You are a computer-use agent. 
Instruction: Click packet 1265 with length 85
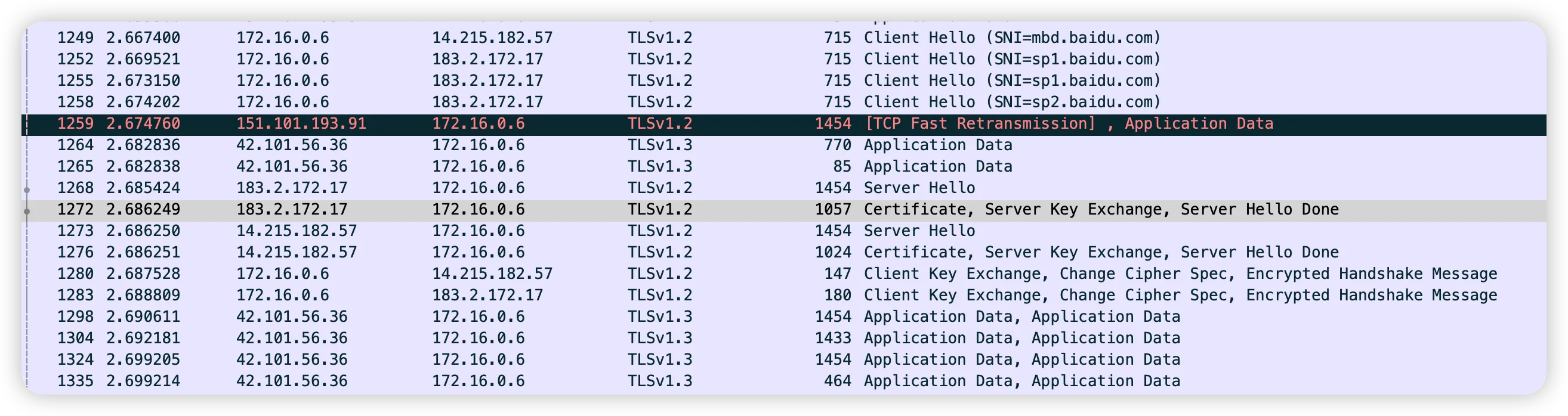tap(842, 166)
